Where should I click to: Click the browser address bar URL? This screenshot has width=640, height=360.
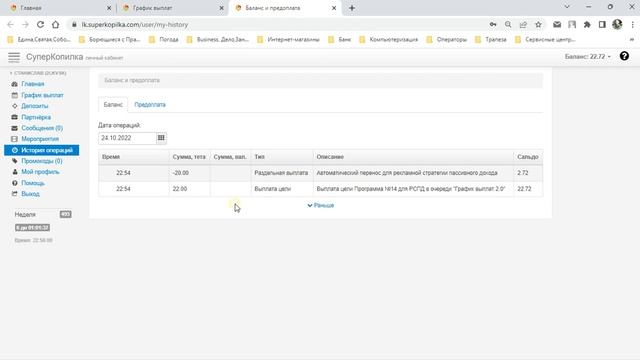pyautogui.click(x=135, y=24)
